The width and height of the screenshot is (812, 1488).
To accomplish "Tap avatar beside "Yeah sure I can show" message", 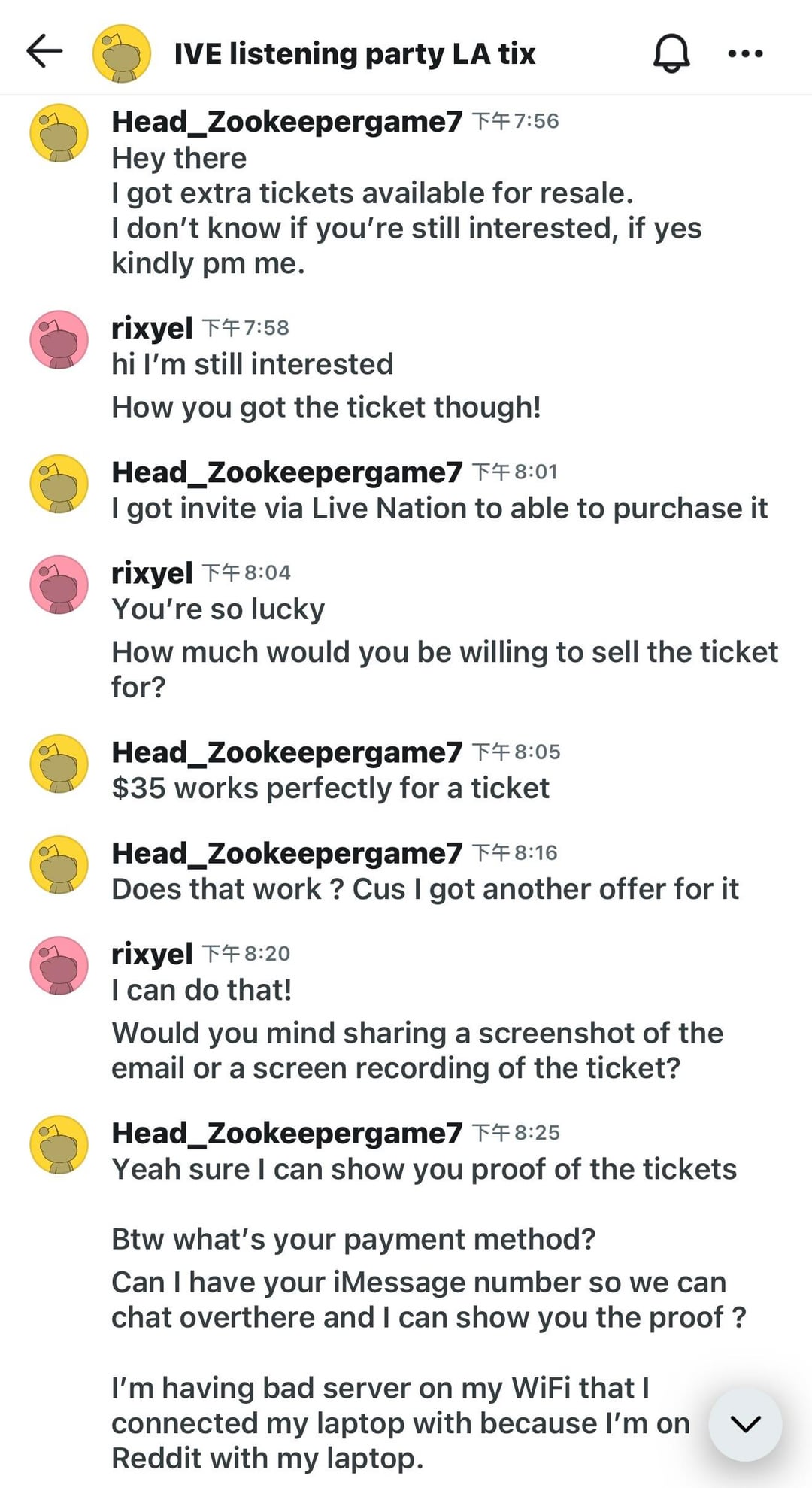I will coord(59,1144).
